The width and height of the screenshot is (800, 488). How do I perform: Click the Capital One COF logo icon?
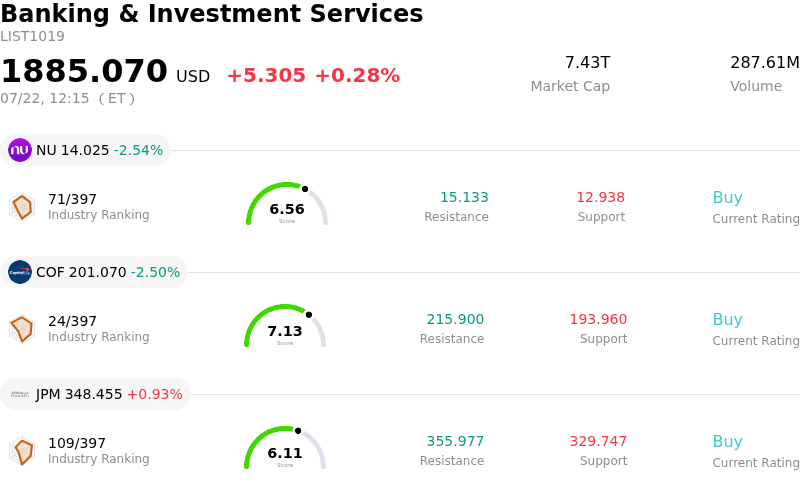[20, 272]
